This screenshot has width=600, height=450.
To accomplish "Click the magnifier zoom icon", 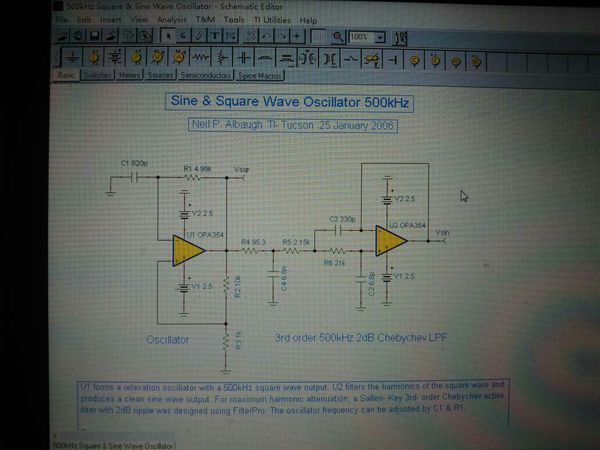I will pos(338,37).
